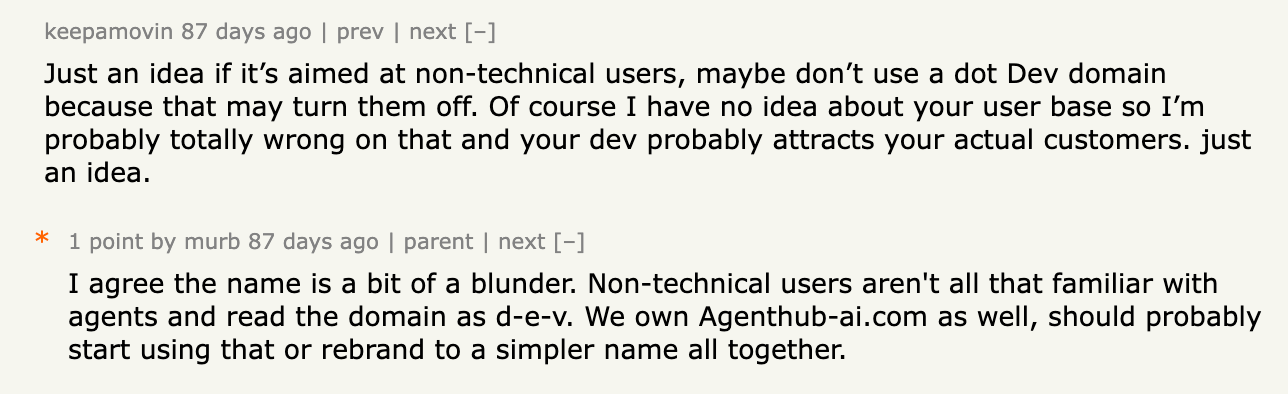
Task: Click next in keepamovin's comment header
Action: [x=432, y=32]
